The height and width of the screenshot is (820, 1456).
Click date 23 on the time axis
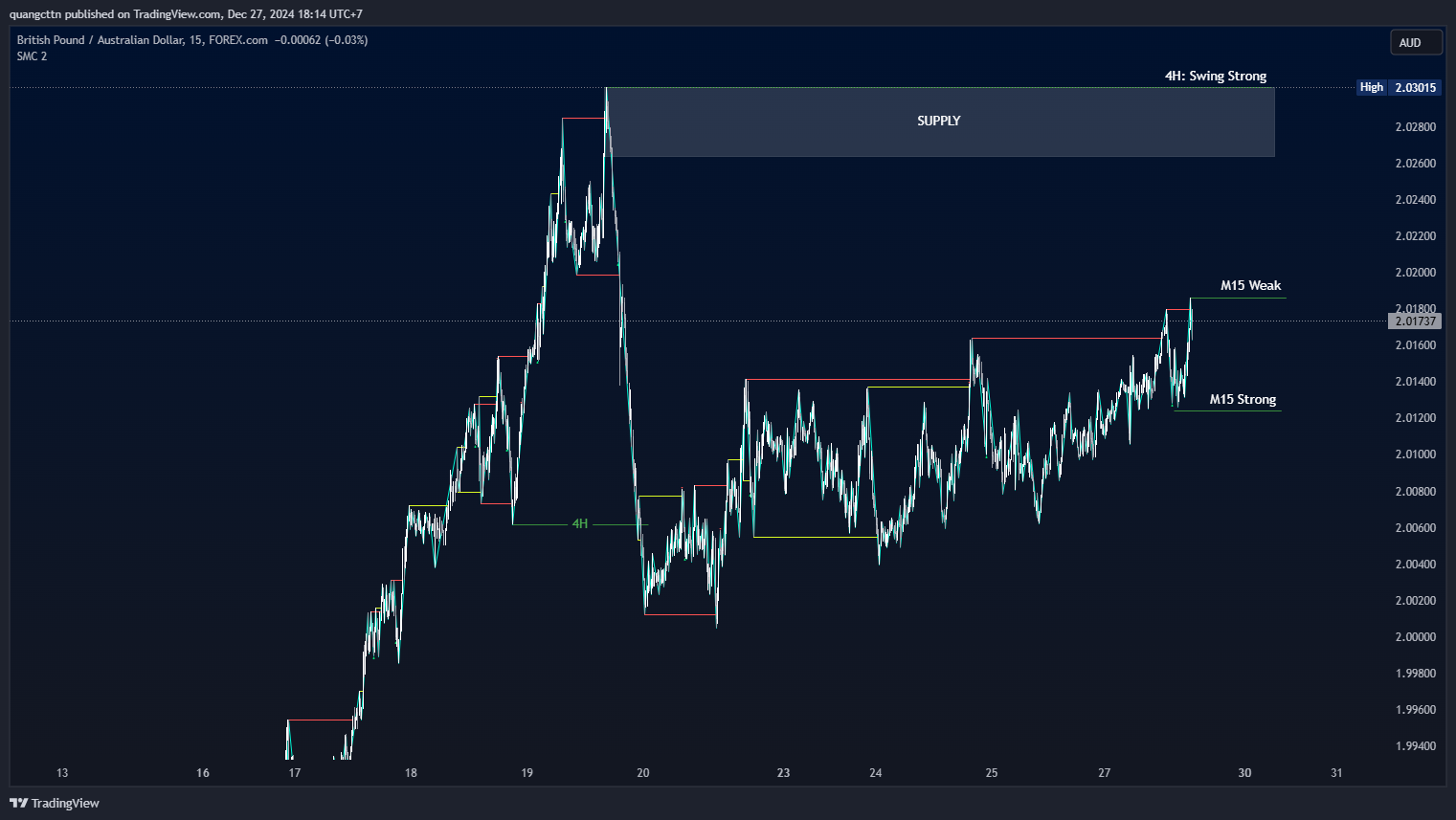pos(783,773)
